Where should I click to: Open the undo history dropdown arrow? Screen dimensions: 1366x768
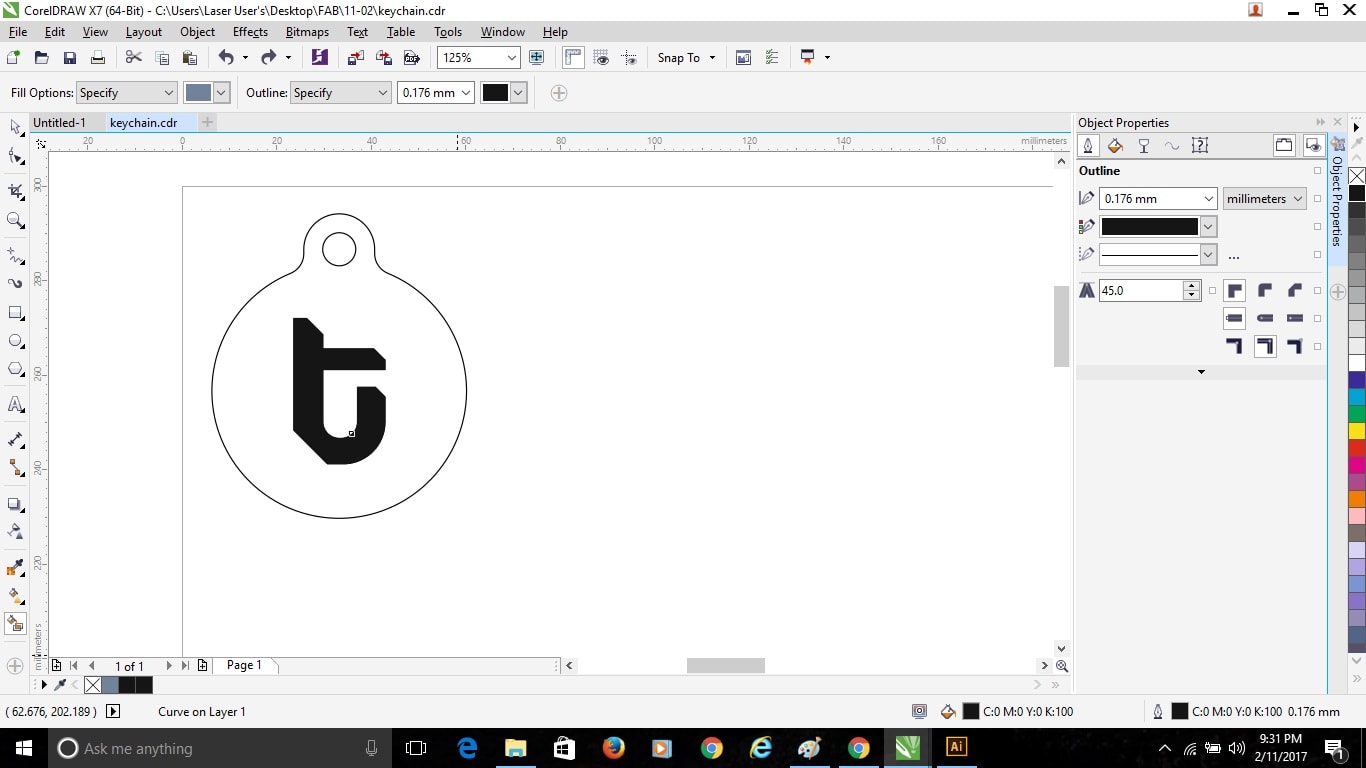[245, 58]
